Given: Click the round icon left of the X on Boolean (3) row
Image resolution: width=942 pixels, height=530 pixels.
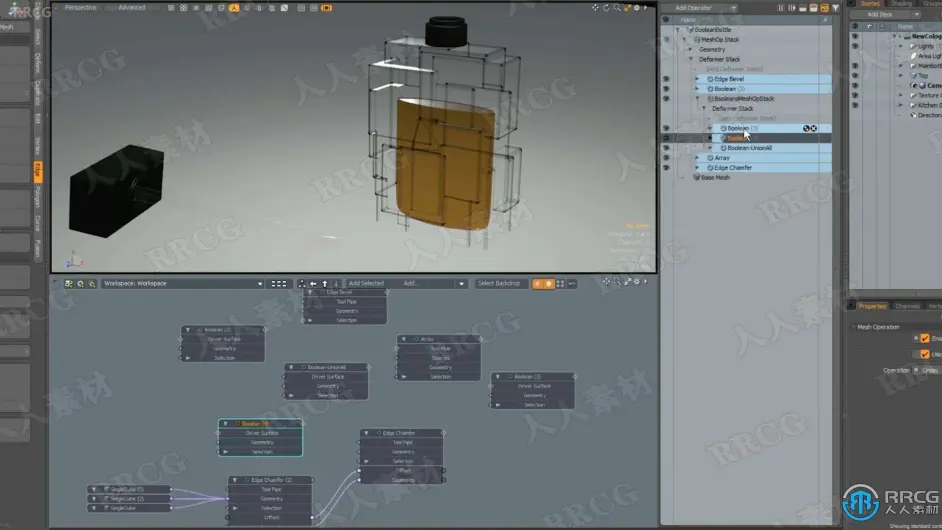Looking at the screenshot, I should click(806, 129).
